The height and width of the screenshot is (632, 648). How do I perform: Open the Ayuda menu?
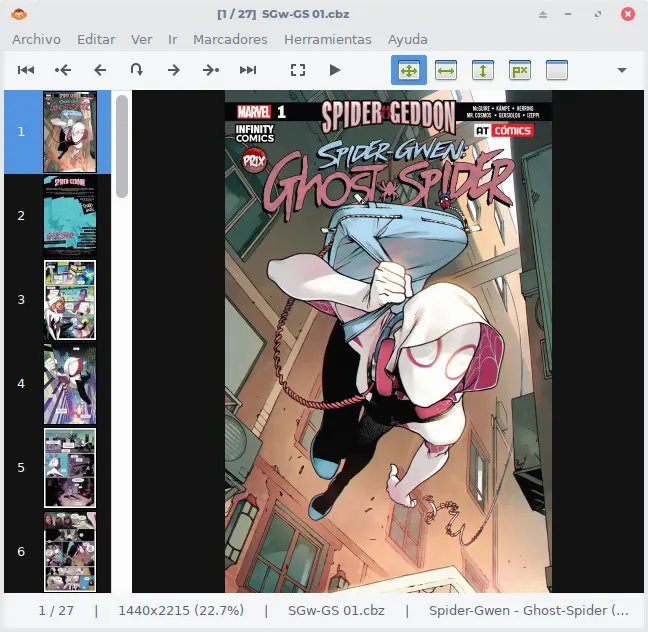(407, 40)
